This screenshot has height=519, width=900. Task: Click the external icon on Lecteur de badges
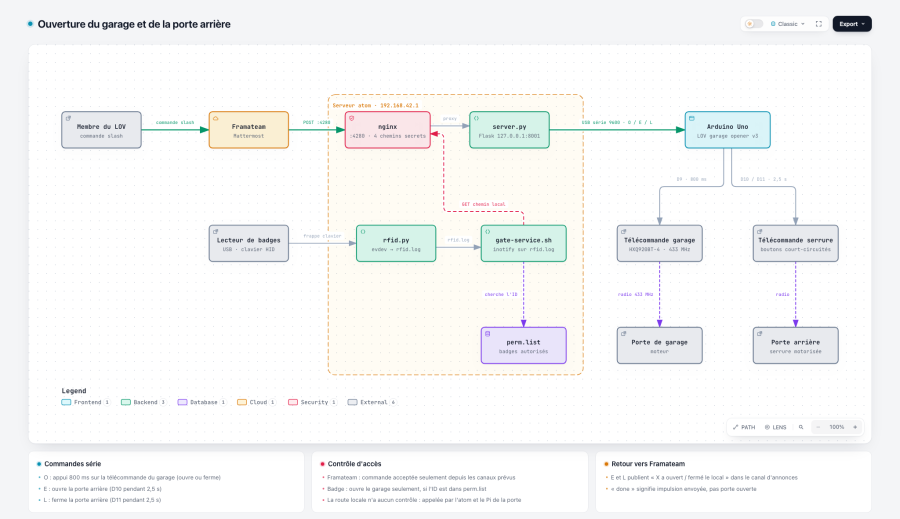coord(216,231)
